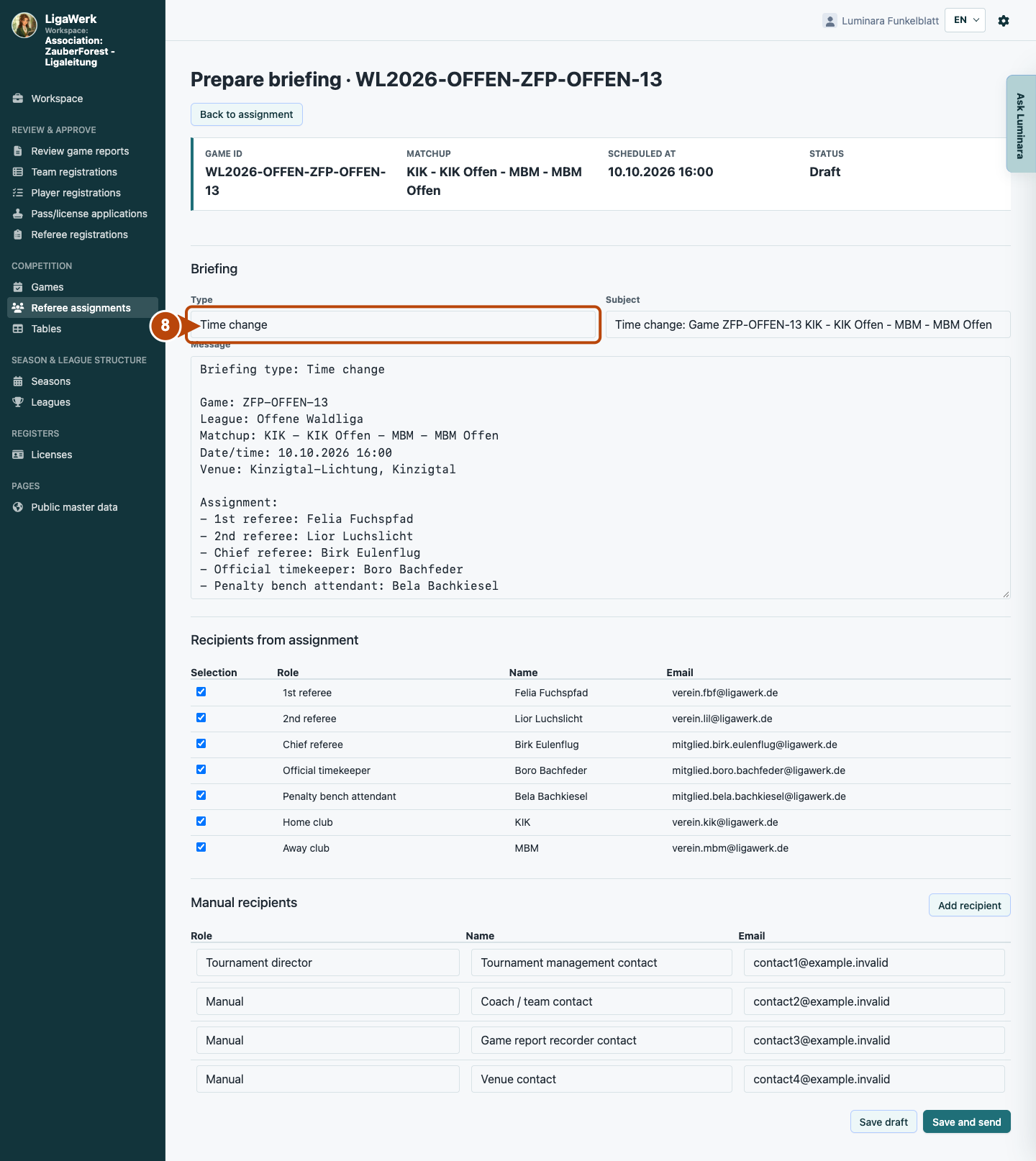
Task: Open the briefing Type dropdown
Action: 393,324
